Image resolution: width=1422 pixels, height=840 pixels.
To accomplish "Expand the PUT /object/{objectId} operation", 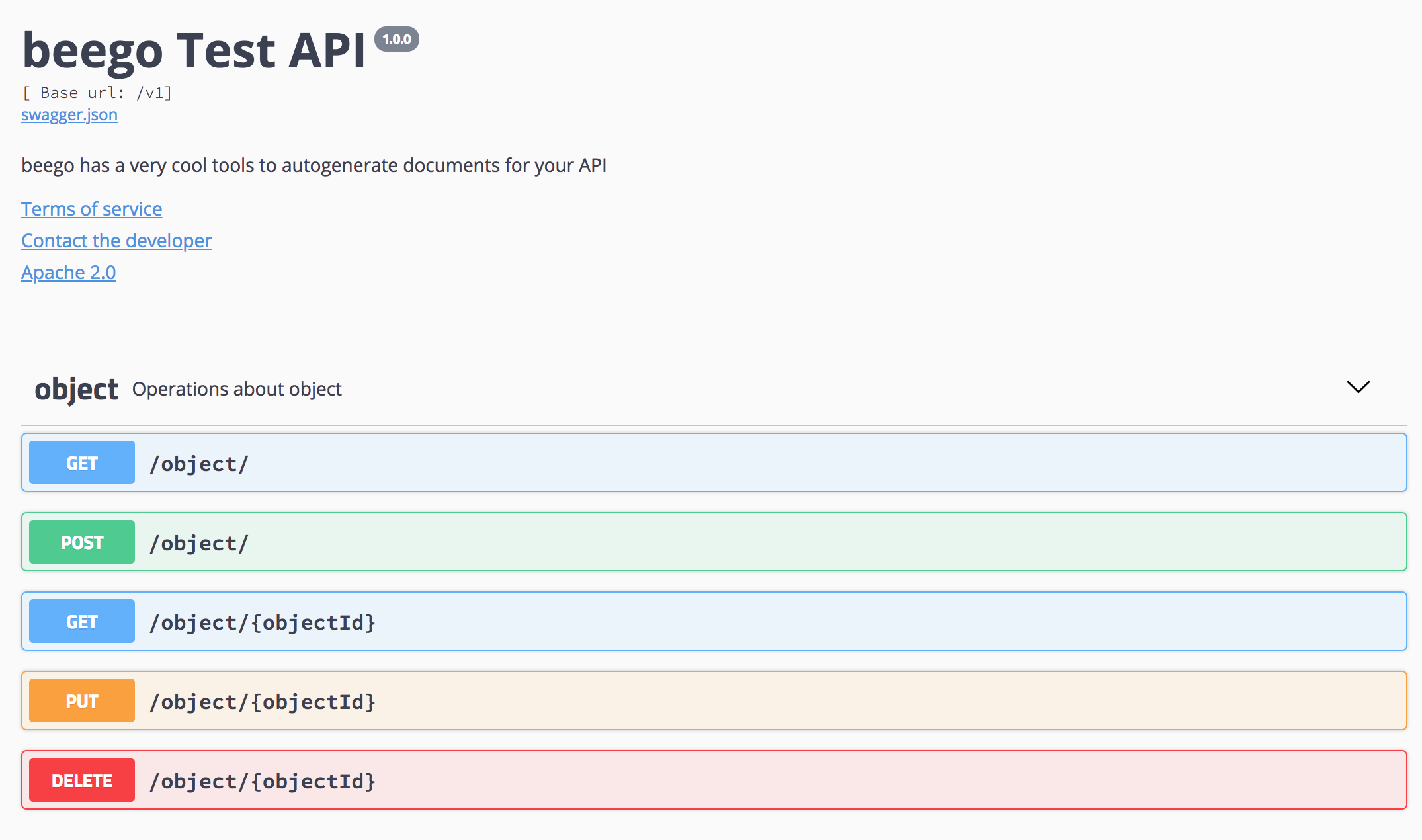I will tap(714, 700).
